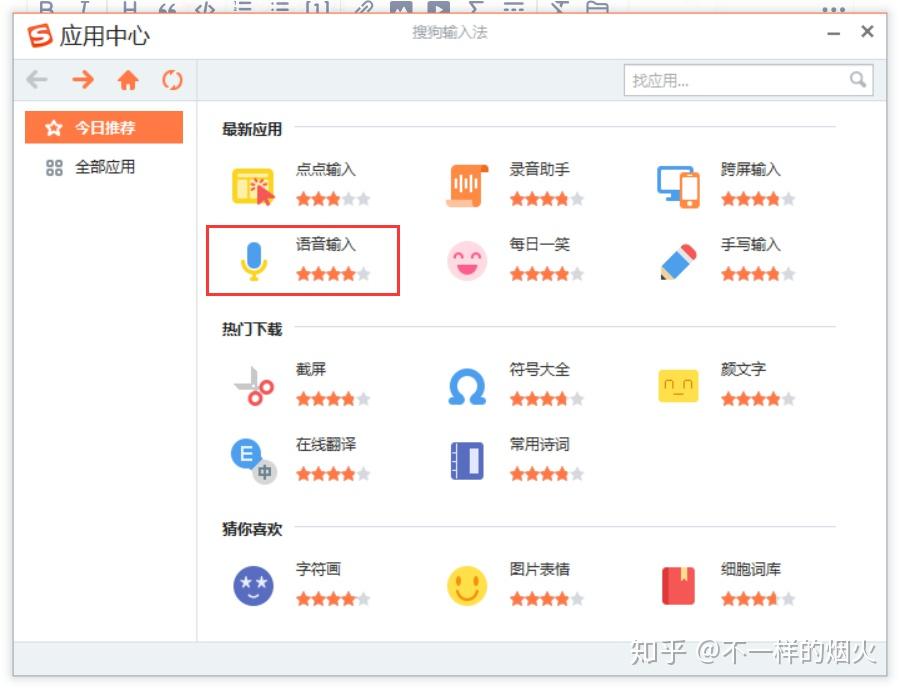Click the star rating under 截屏

pyautogui.click(x=333, y=399)
